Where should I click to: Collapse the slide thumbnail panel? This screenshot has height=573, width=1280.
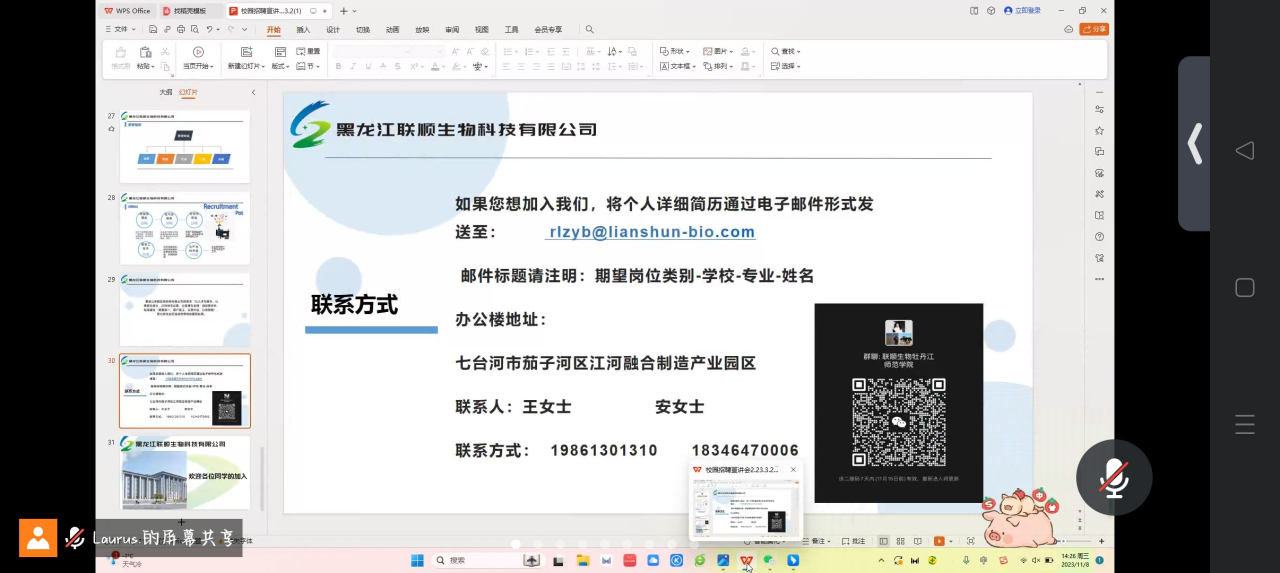tap(253, 92)
